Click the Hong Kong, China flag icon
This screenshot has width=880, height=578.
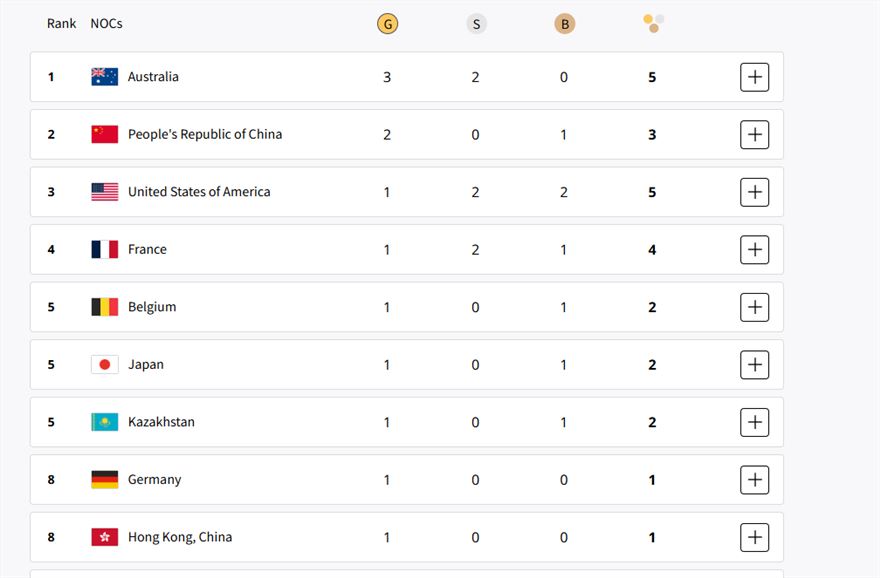[x=104, y=537]
